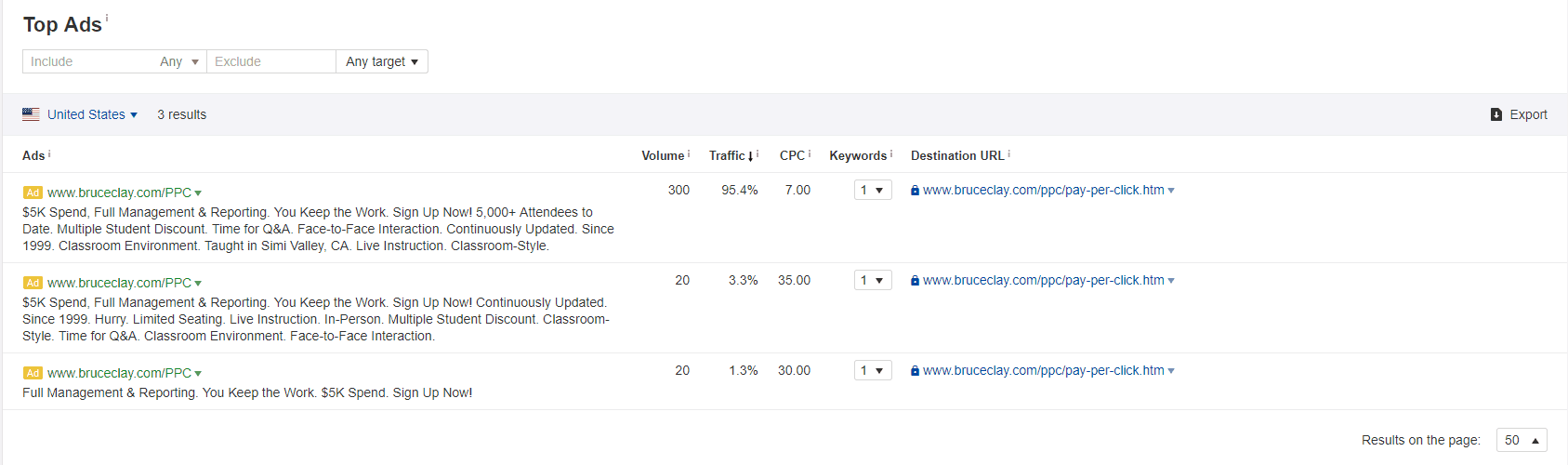1568x465 pixels.
Task: Sort by the Volume column header
Action: (663, 155)
